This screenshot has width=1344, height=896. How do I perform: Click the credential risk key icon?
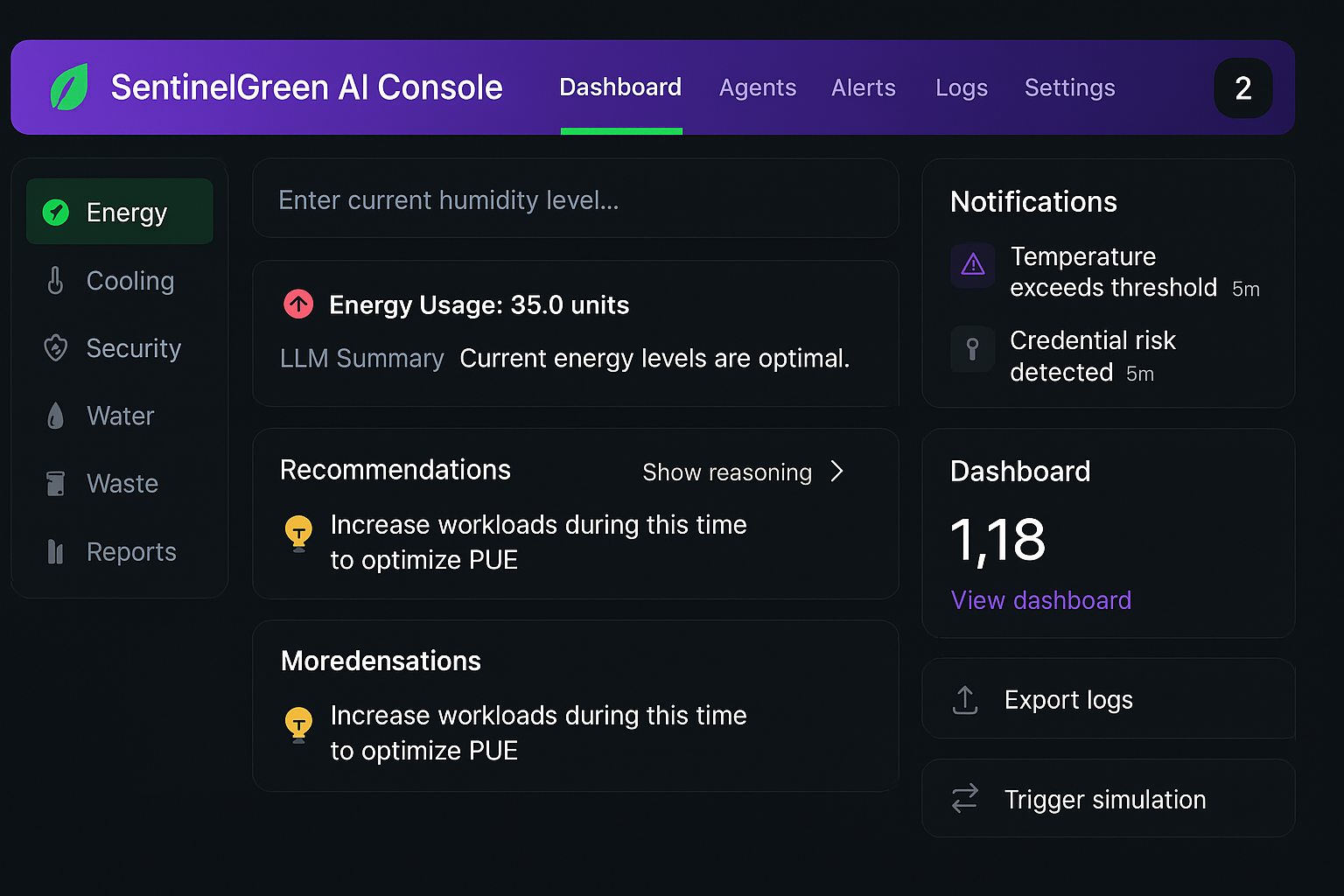pos(973,349)
